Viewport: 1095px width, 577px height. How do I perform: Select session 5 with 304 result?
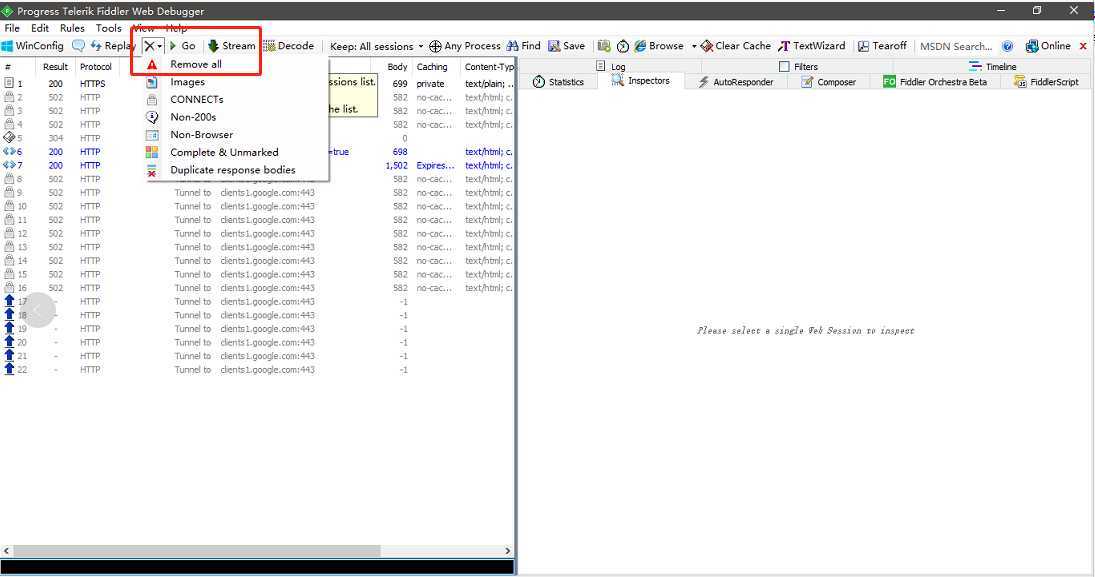coord(258,138)
